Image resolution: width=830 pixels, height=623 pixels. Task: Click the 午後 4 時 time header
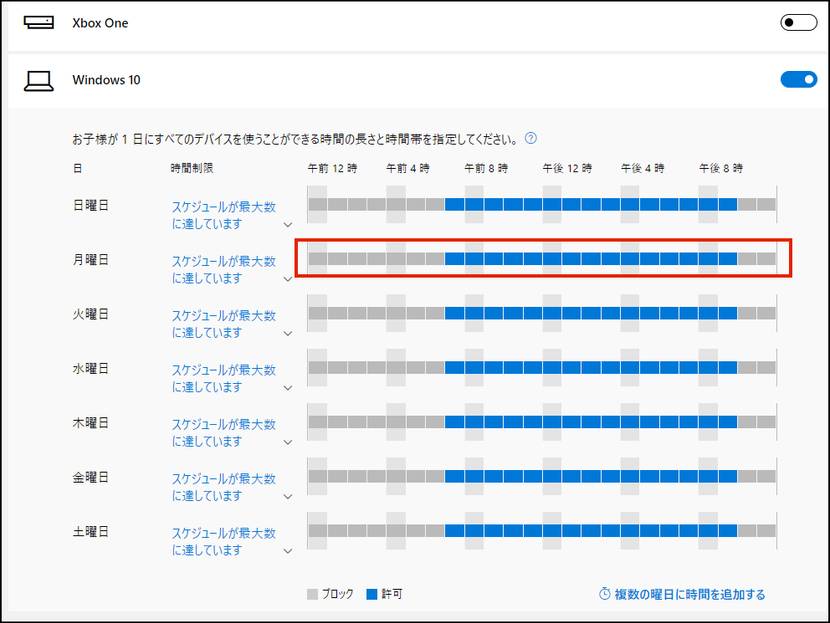click(643, 168)
